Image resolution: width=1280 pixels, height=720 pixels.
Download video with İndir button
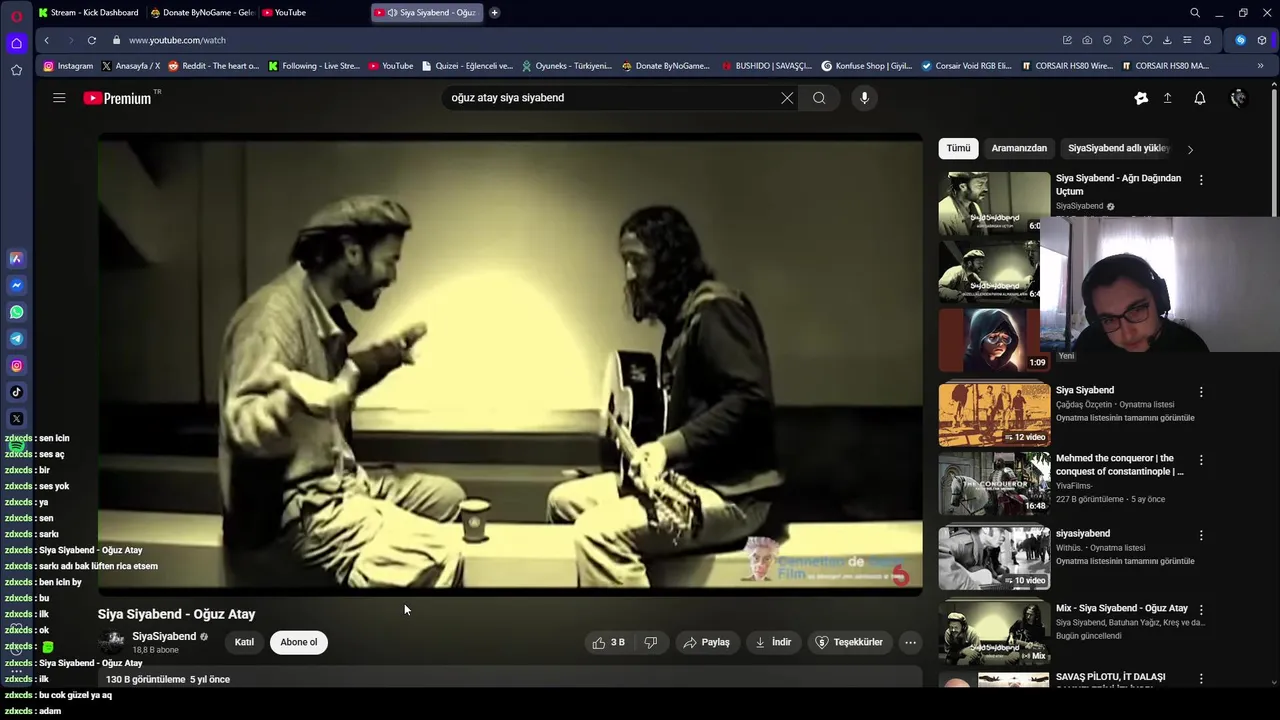point(773,642)
